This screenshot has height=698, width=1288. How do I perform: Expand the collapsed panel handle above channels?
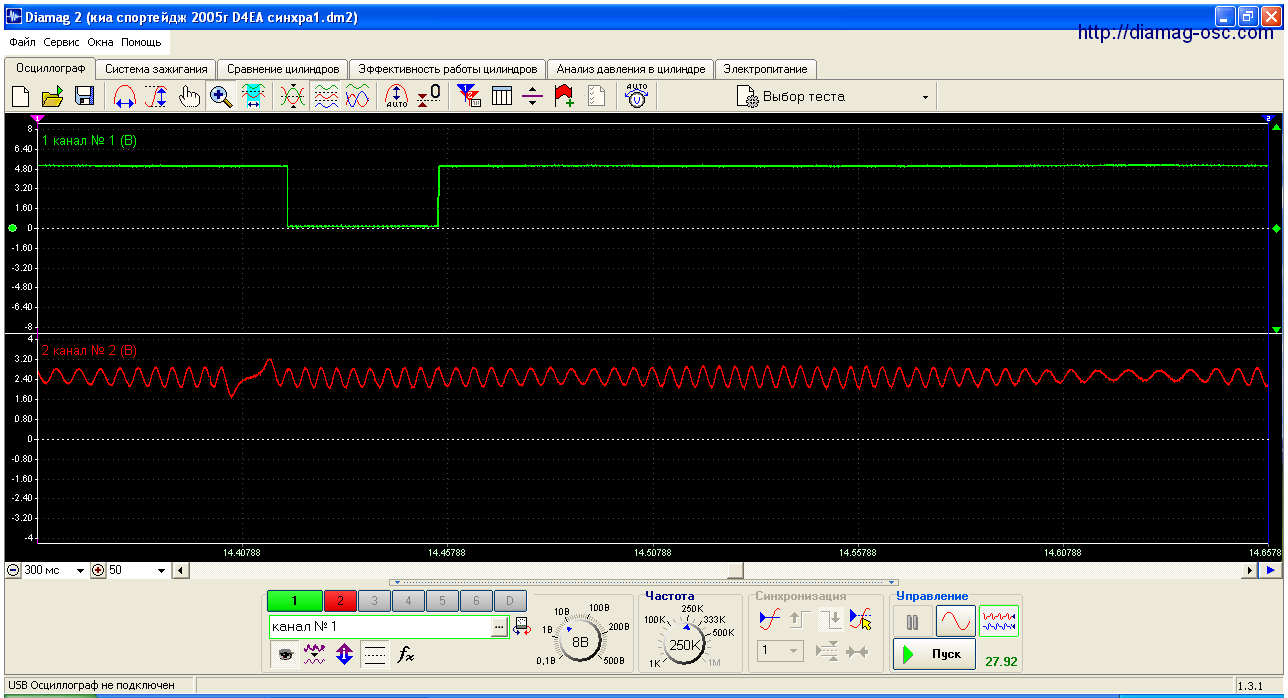[x=643, y=582]
